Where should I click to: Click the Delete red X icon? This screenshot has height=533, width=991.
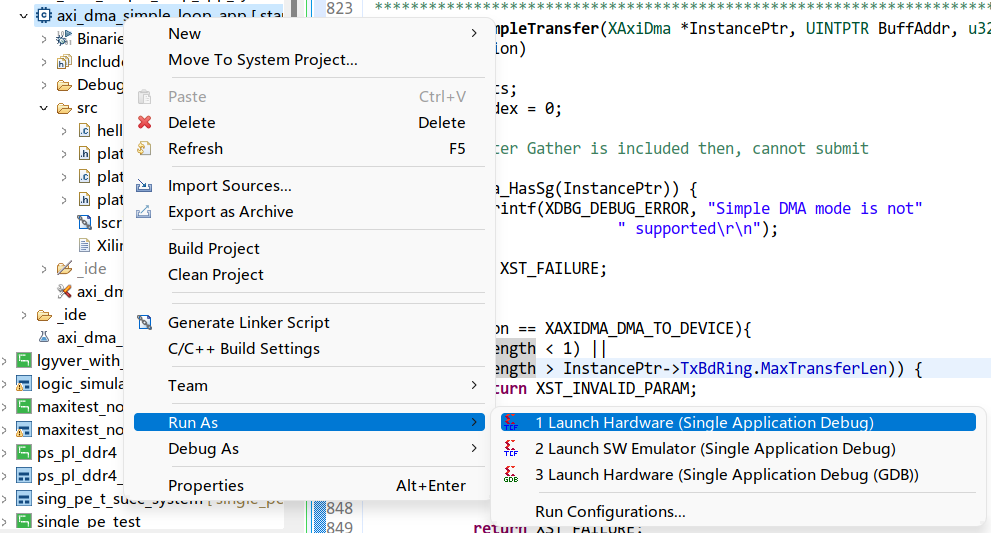tap(145, 122)
